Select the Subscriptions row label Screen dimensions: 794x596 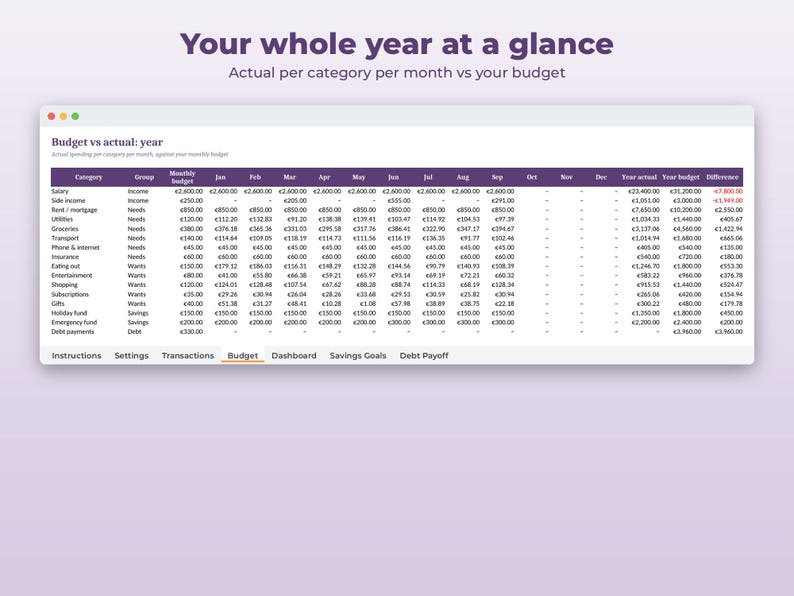(x=70, y=294)
